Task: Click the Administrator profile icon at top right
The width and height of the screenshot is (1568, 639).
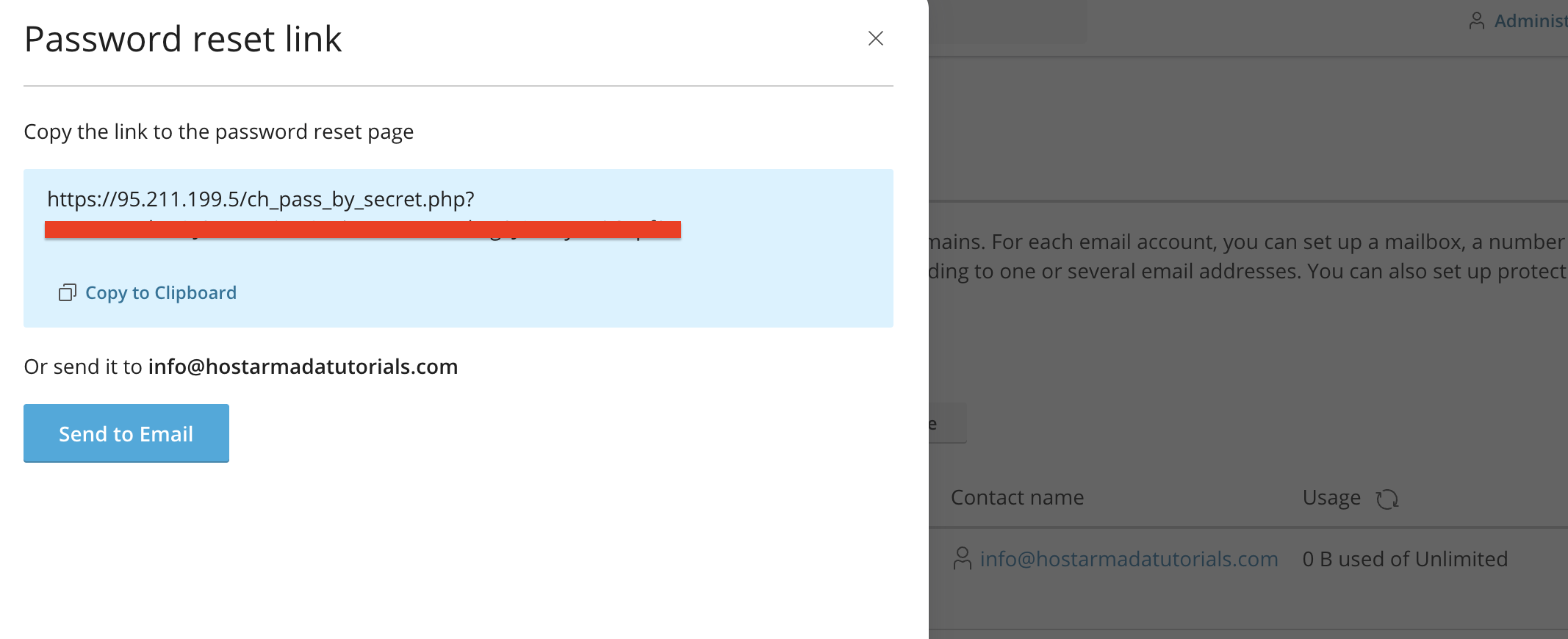Action: [1476, 21]
